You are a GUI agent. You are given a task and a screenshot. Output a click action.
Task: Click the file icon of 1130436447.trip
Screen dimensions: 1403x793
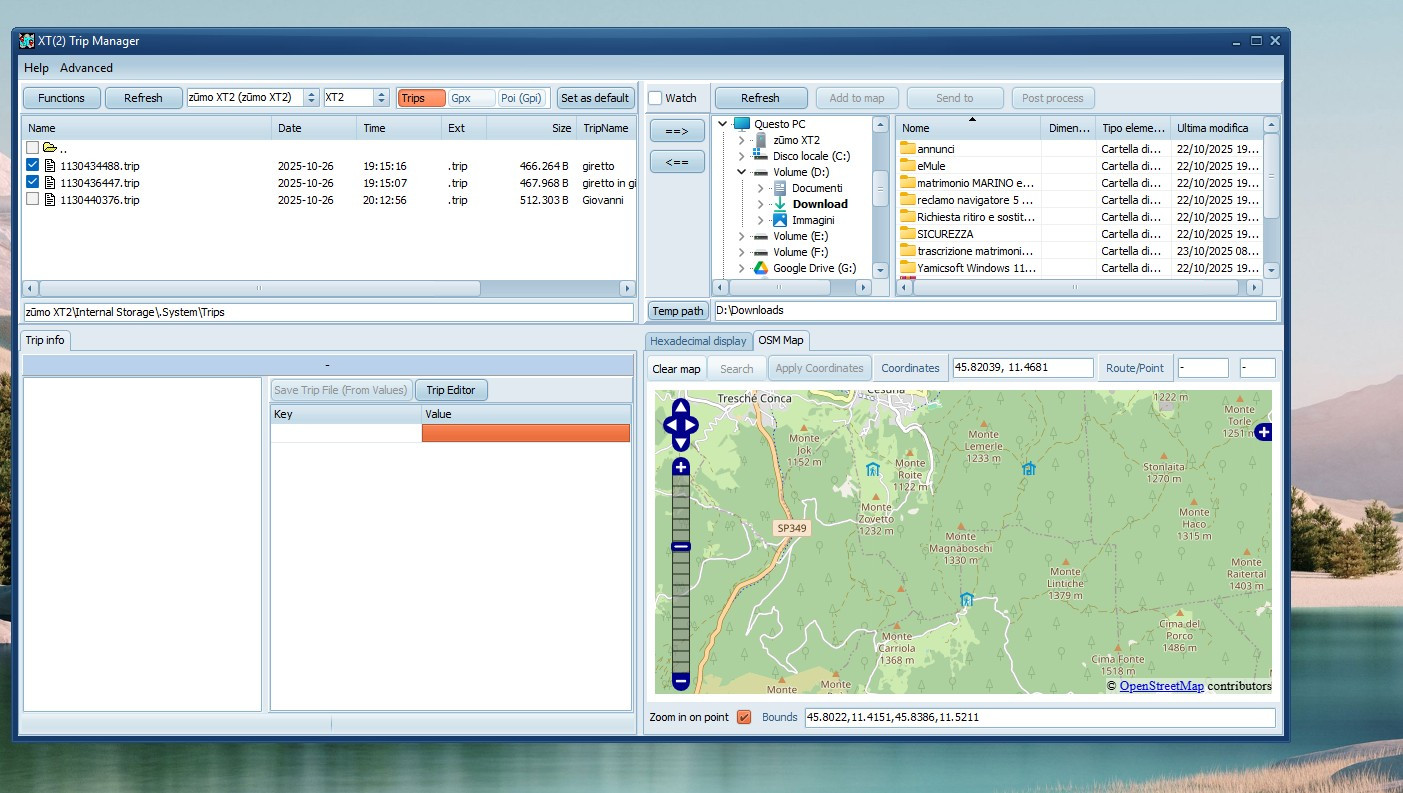coord(49,182)
